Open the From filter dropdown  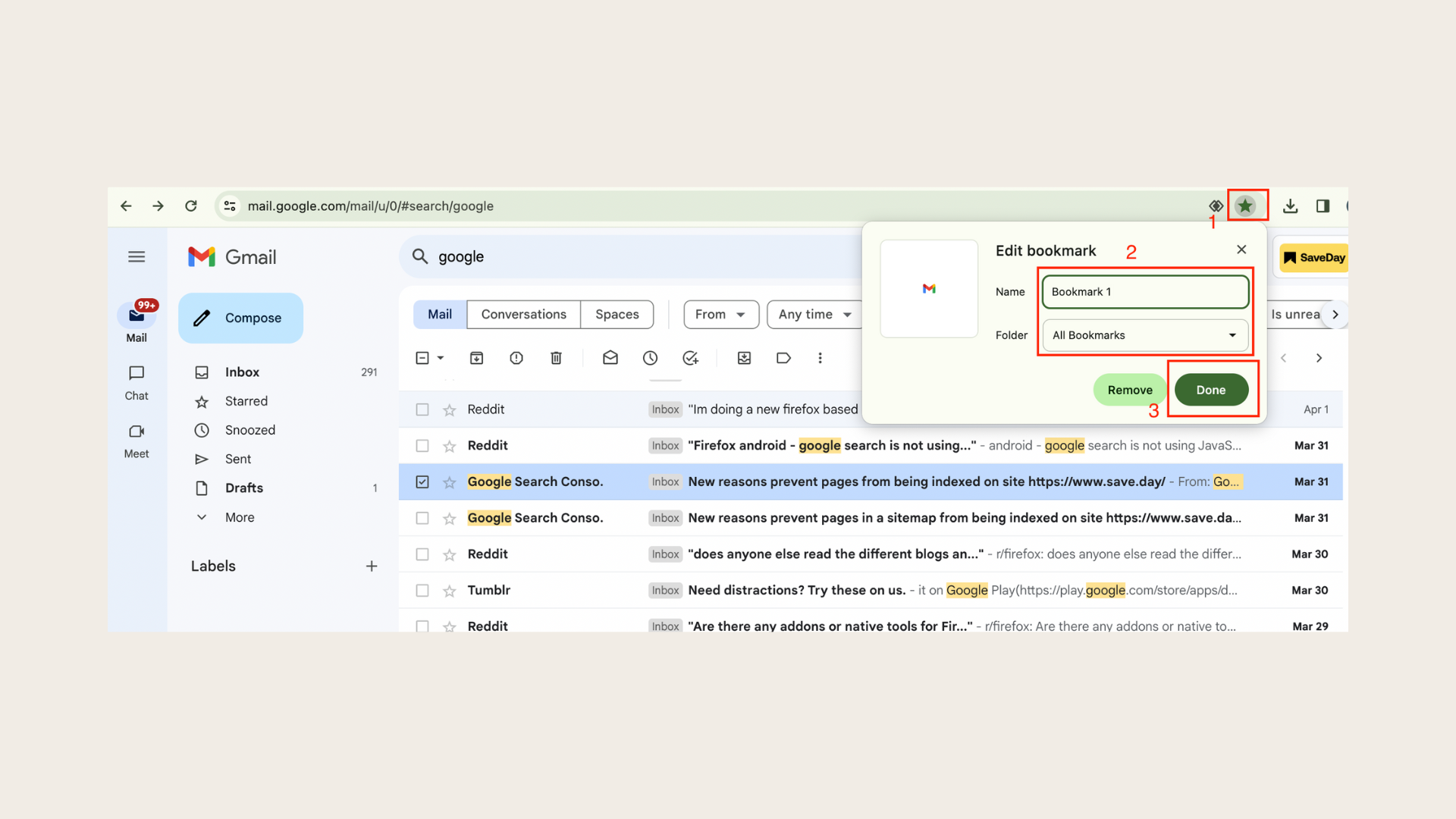tap(721, 315)
